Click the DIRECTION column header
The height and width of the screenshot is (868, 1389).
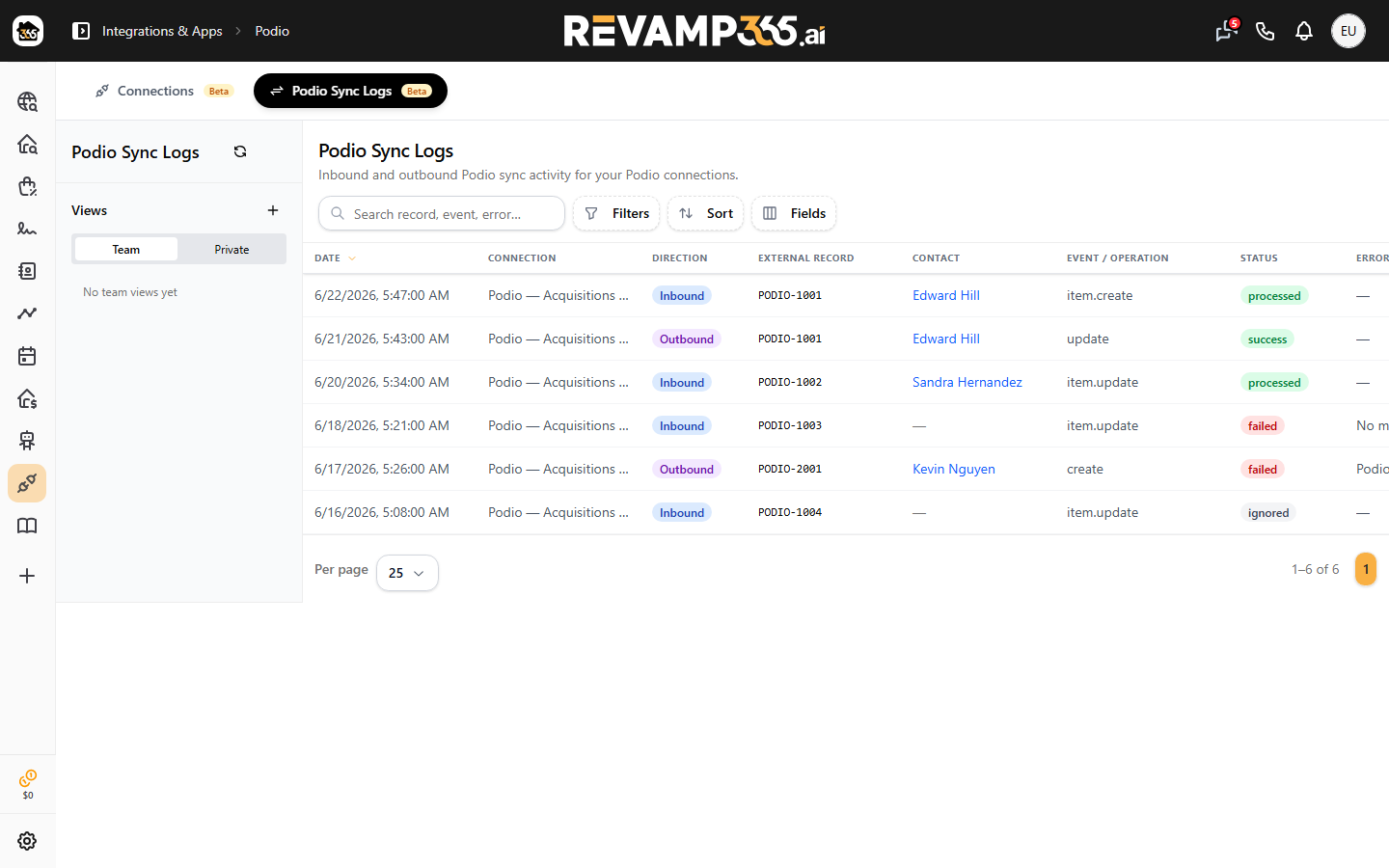click(680, 258)
